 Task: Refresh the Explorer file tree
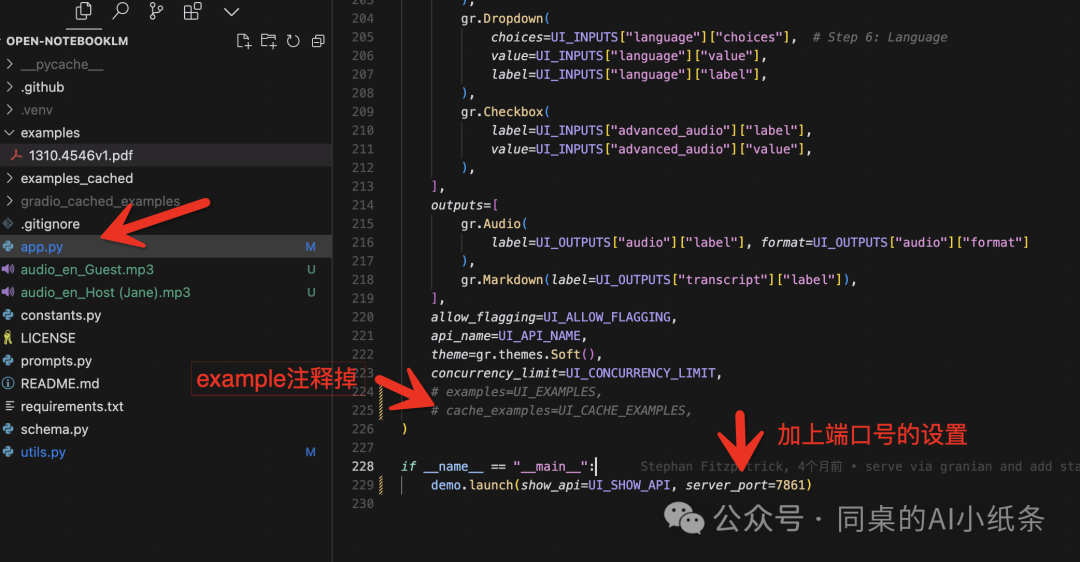pos(293,41)
